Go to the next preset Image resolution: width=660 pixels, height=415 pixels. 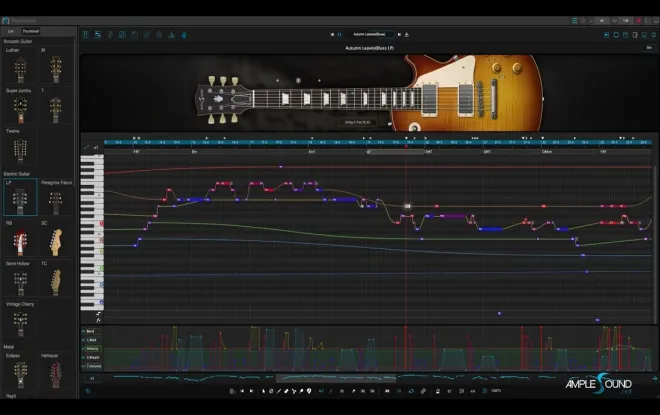coord(399,35)
